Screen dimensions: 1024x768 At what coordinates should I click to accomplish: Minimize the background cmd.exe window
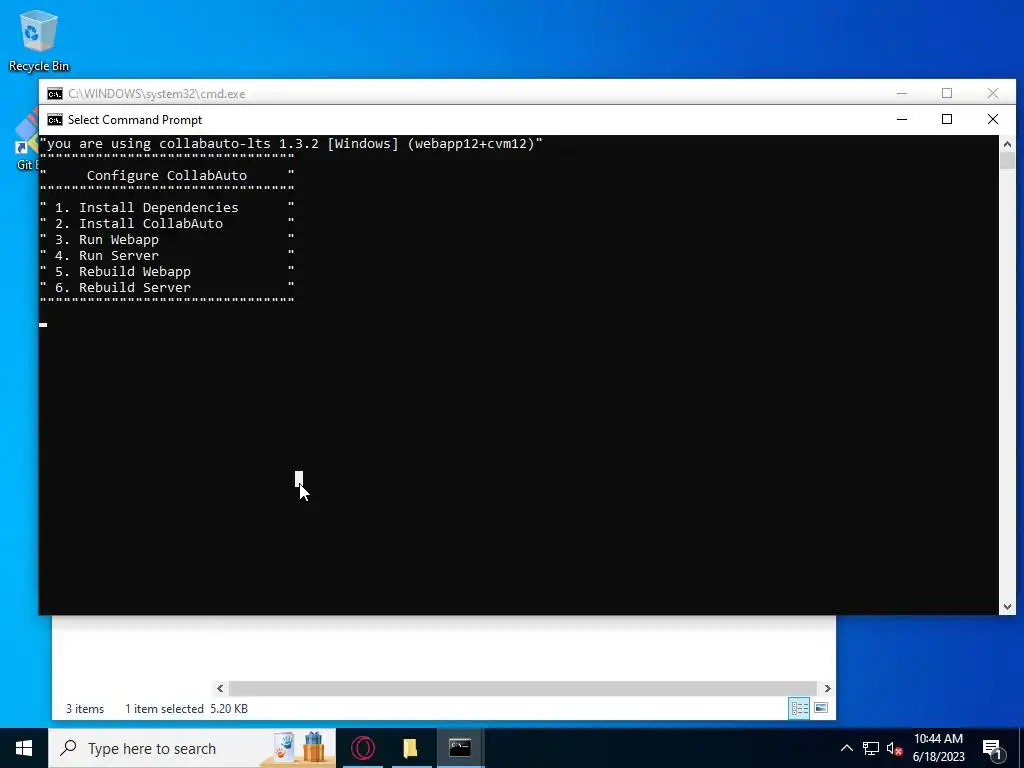902,93
